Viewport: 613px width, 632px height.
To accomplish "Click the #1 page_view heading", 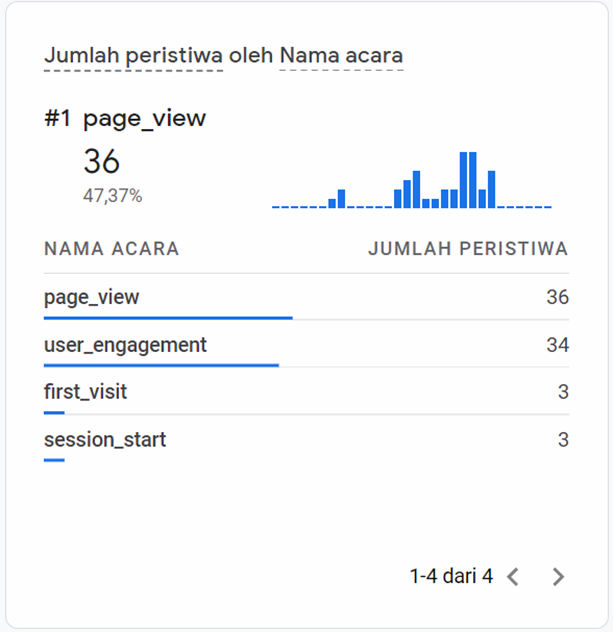I will click(x=125, y=118).
